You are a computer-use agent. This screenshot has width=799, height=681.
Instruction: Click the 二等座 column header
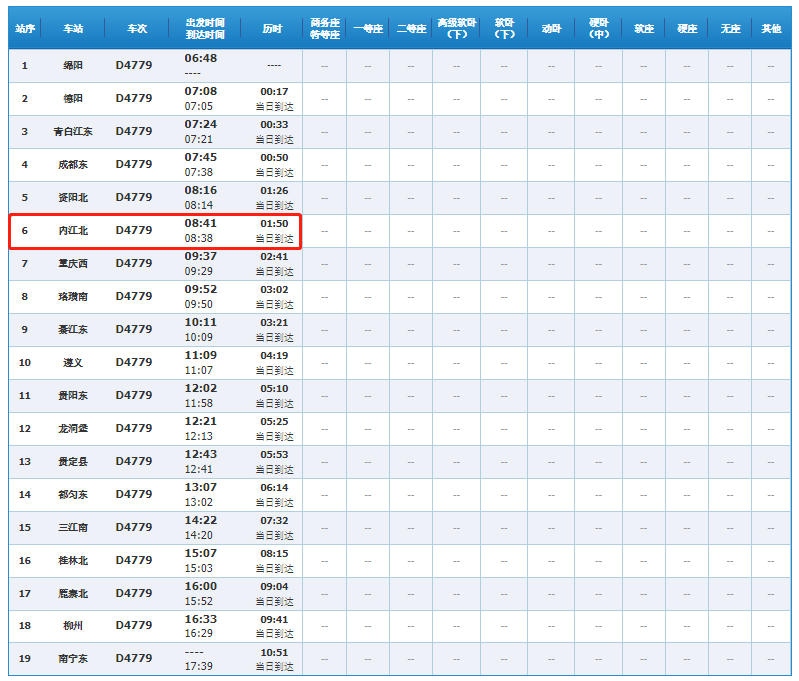coord(411,29)
